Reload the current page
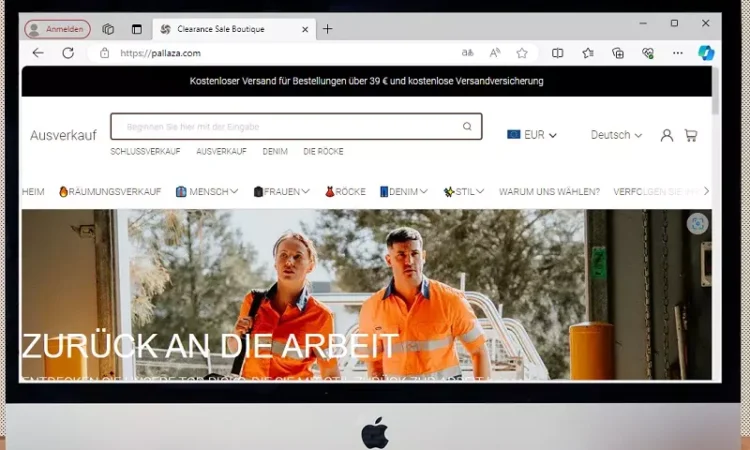The image size is (750, 450). coord(68,53)
